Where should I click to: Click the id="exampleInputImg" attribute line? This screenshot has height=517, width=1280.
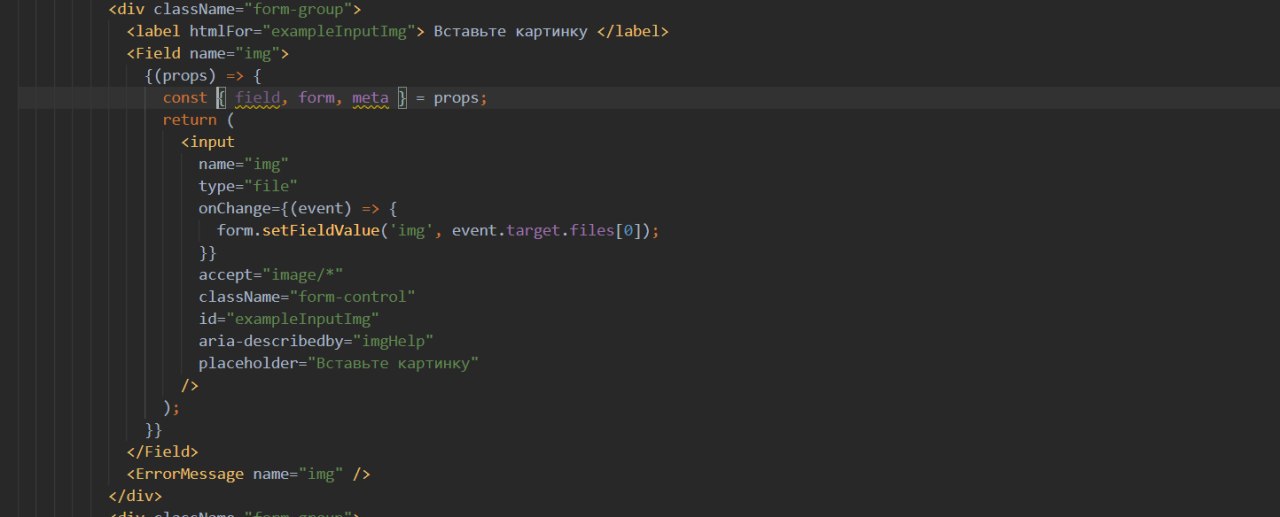289,318
